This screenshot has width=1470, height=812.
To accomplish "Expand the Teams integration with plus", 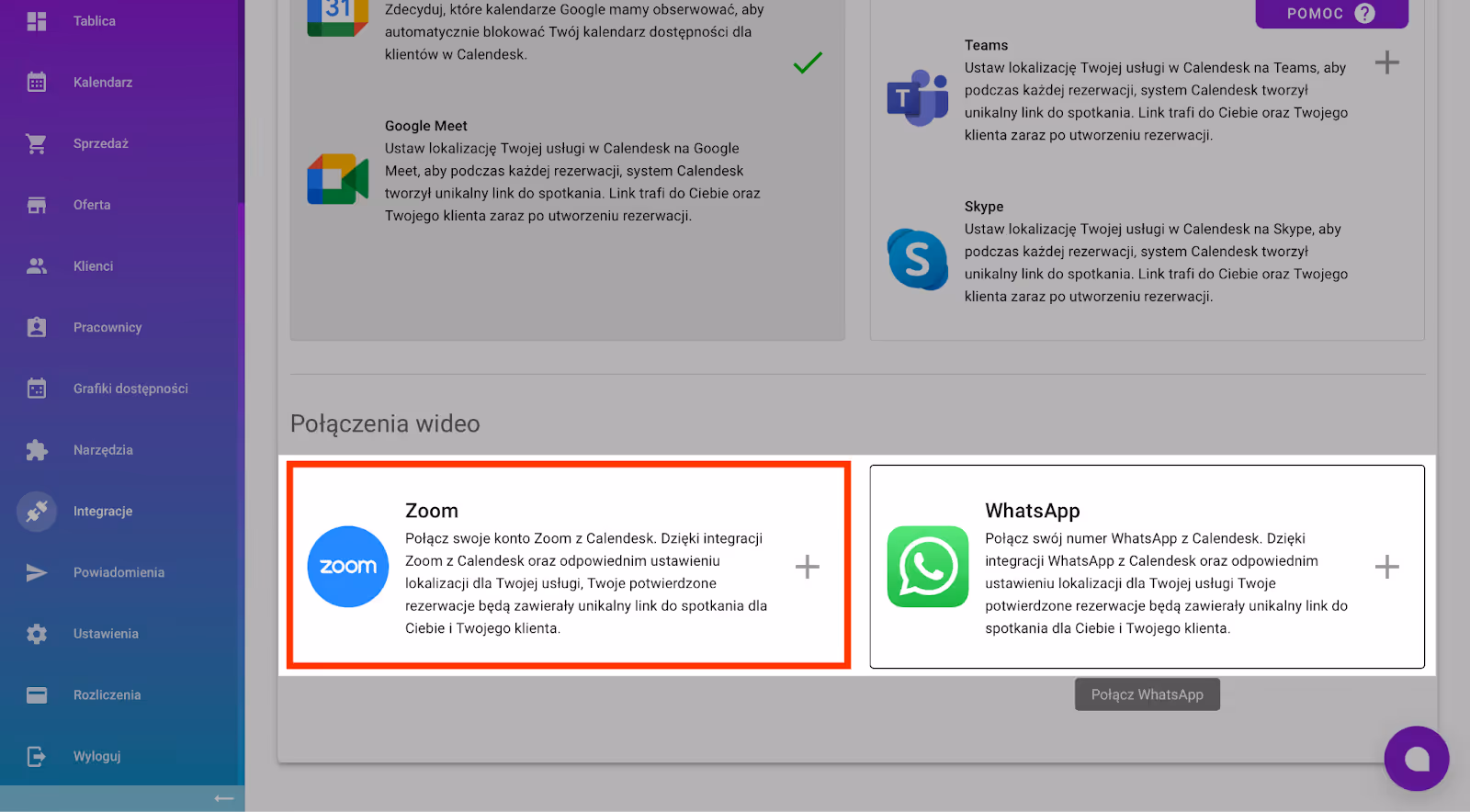I will (x=1387, y=62).
